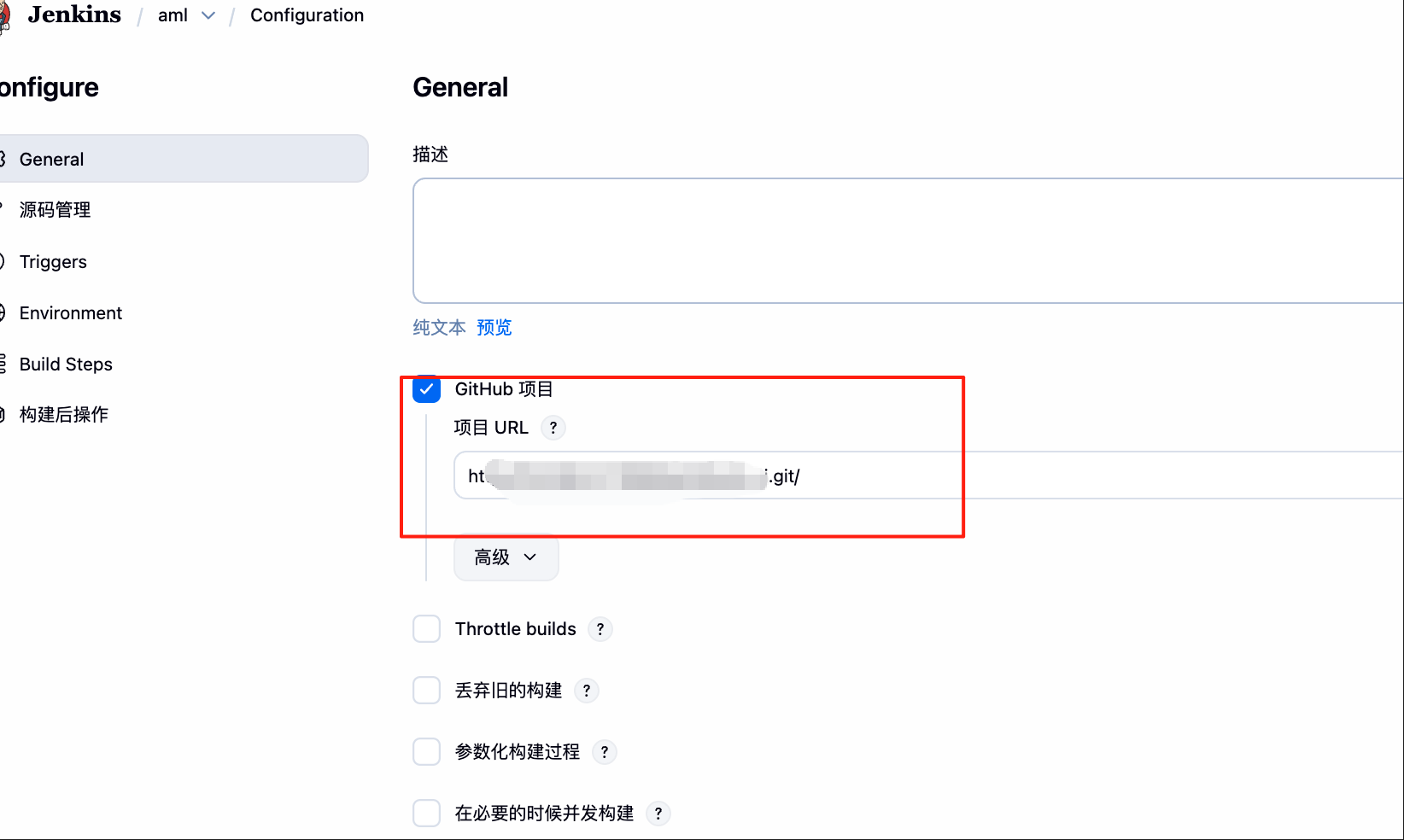Go to 源码管理 section

click(x=56, y=210)
